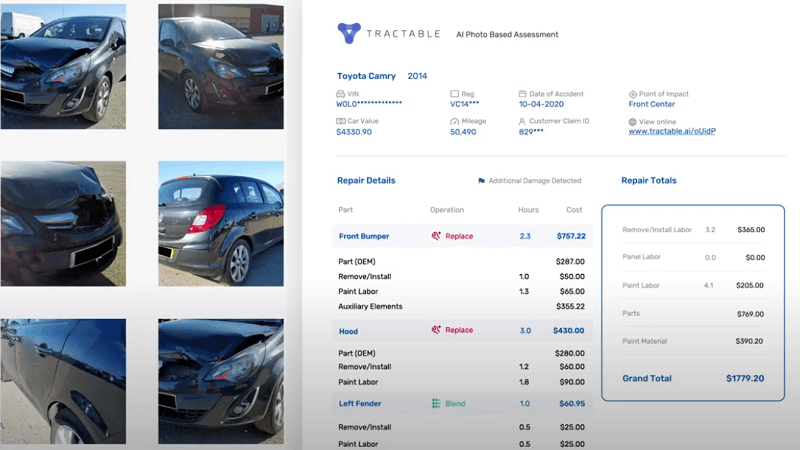800x450 pixels.
Task: Click the Remove/Install Labor total row
Action: point(693,230)
